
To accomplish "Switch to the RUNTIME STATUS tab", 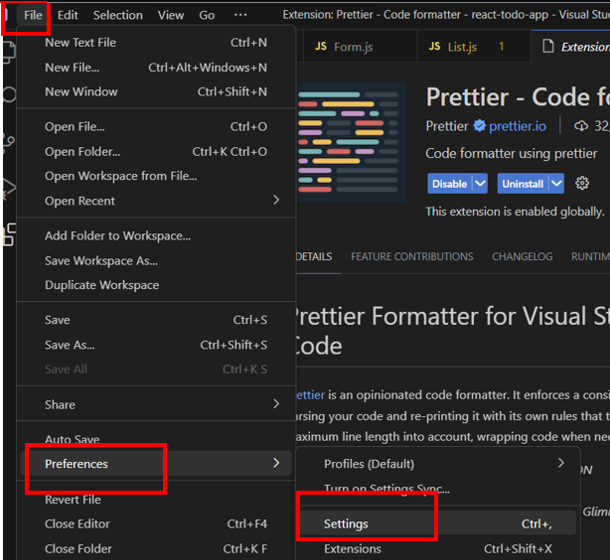I will pyautogui.click(x=590, y=256).
